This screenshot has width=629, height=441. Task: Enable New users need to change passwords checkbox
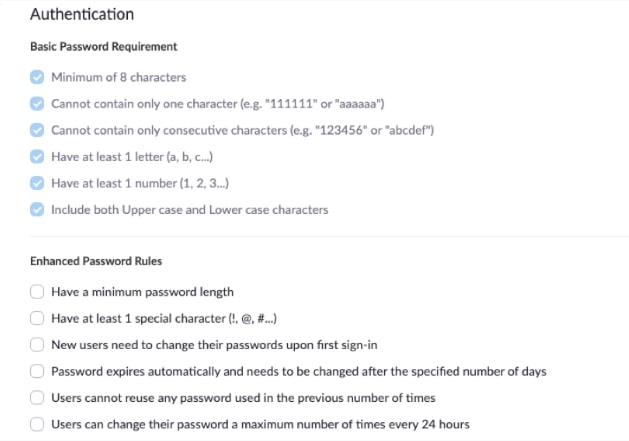[37, 345]
